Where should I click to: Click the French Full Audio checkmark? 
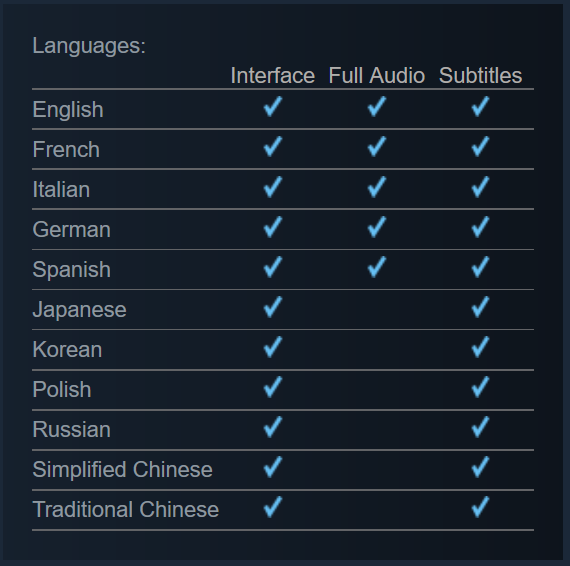[377, 146]
